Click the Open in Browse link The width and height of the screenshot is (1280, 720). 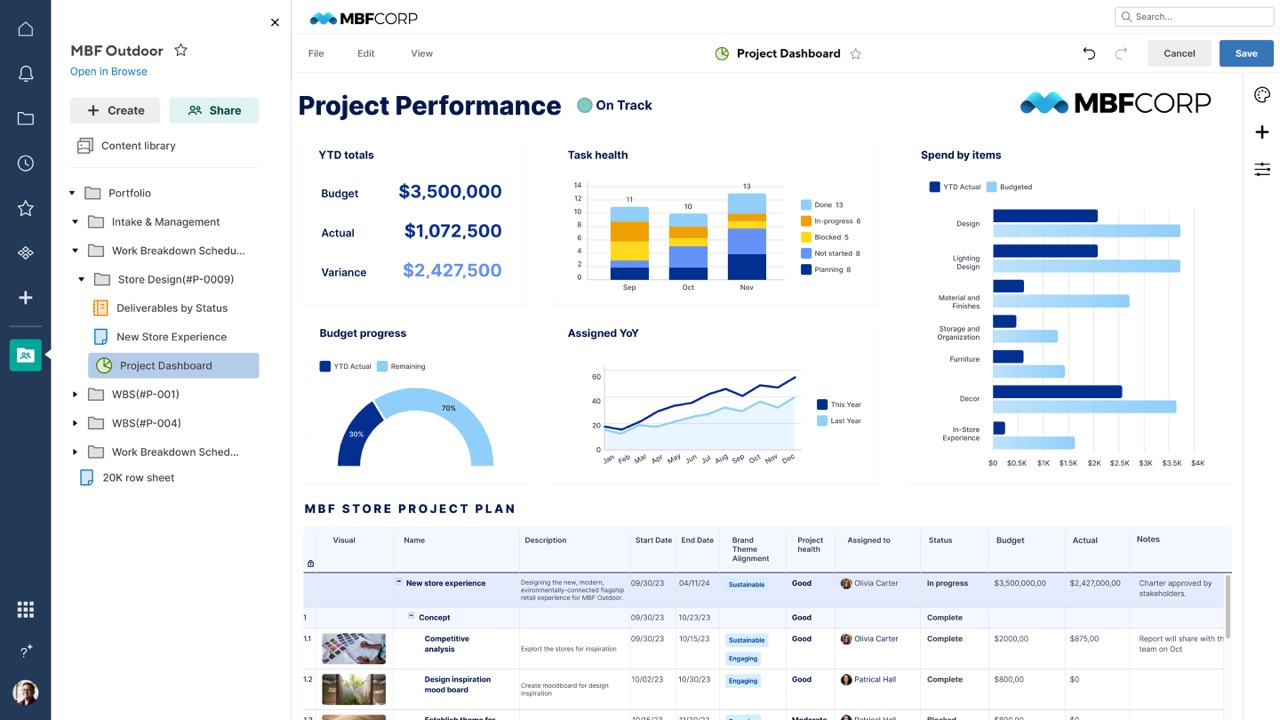108,71
